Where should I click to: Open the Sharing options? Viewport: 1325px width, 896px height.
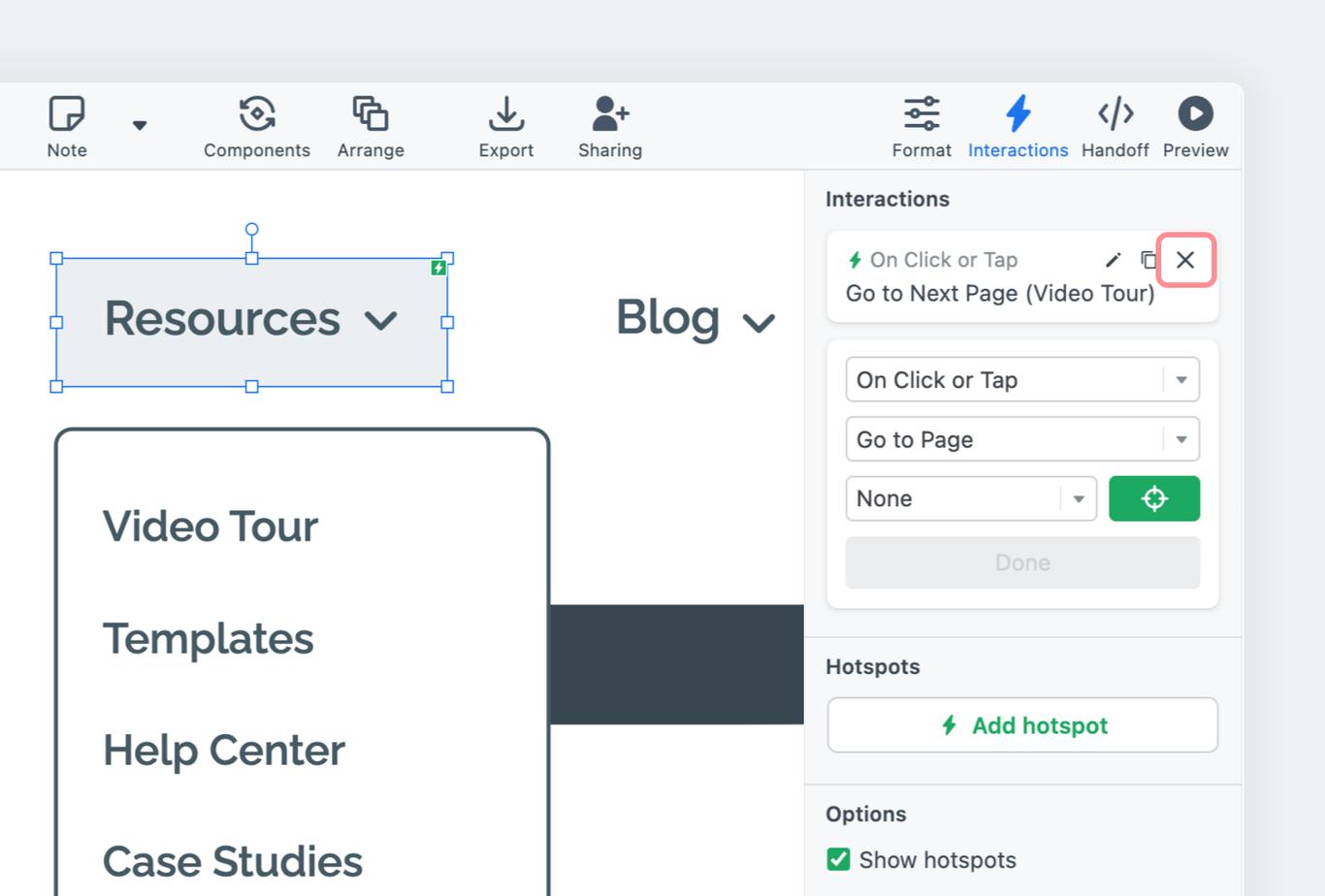[610, 127]
